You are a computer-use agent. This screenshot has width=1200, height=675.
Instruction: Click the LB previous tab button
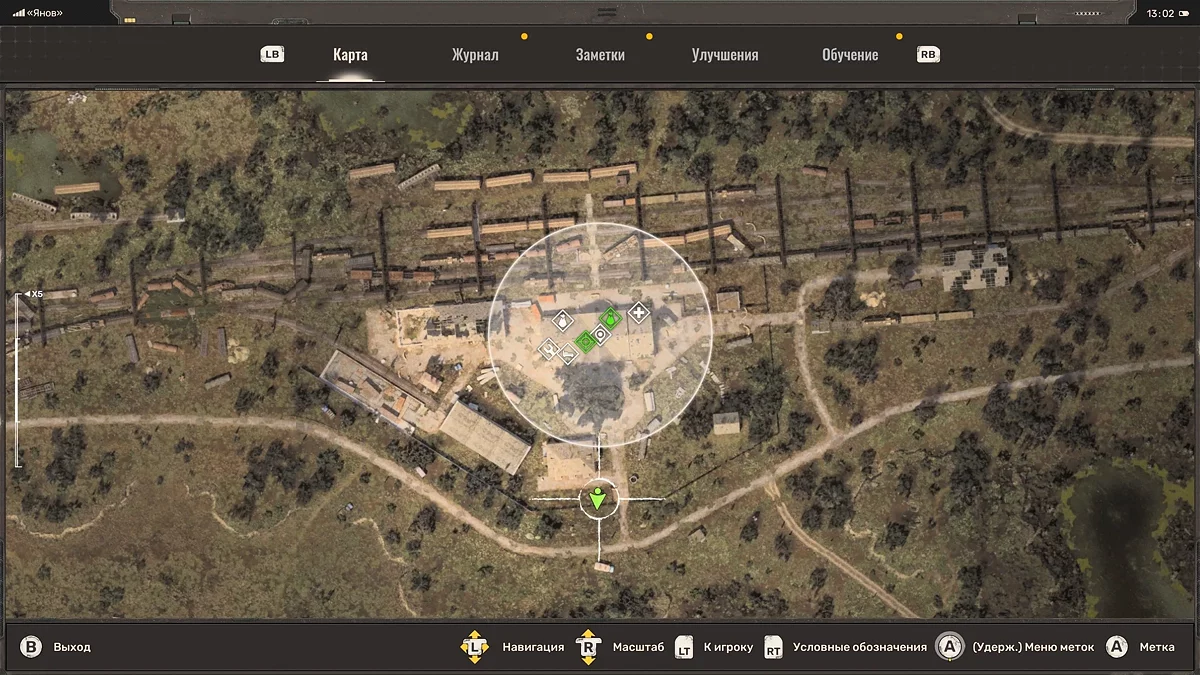point(272,55)
